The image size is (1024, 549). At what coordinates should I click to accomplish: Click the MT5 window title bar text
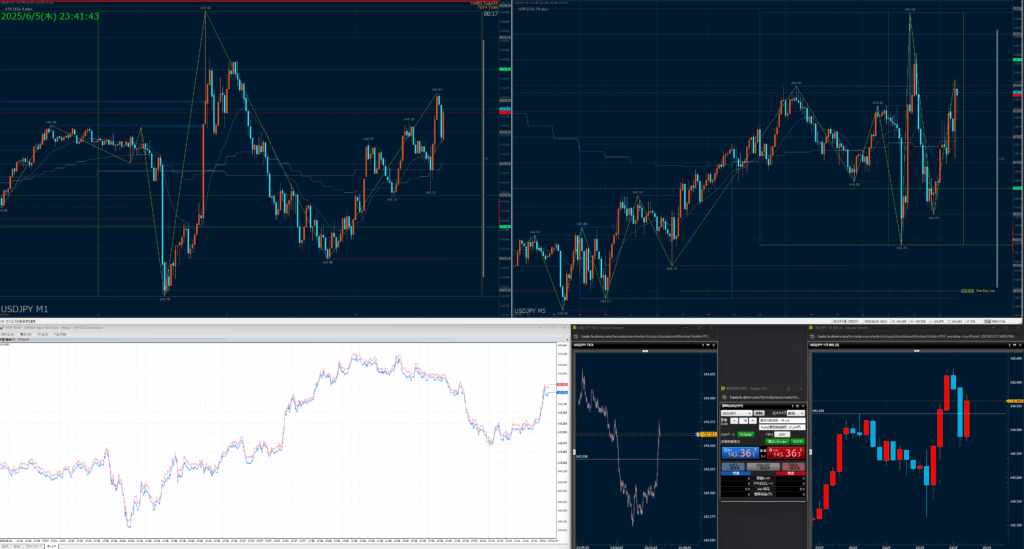point(54,328)
